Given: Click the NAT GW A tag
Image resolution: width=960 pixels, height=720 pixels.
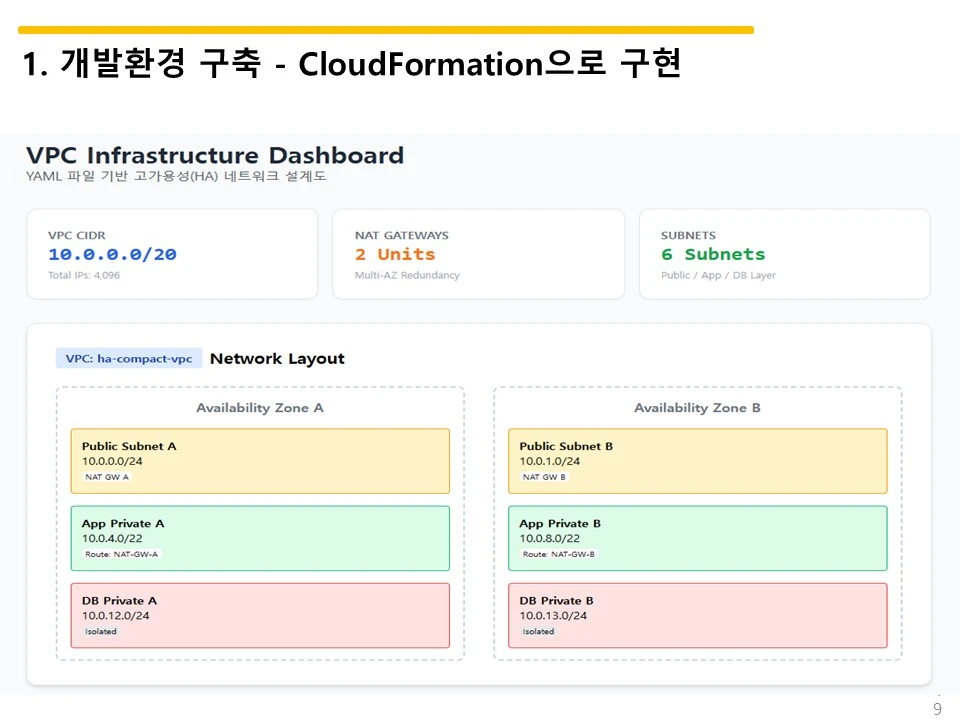Looking at the screenshot, I should [107, 477].
